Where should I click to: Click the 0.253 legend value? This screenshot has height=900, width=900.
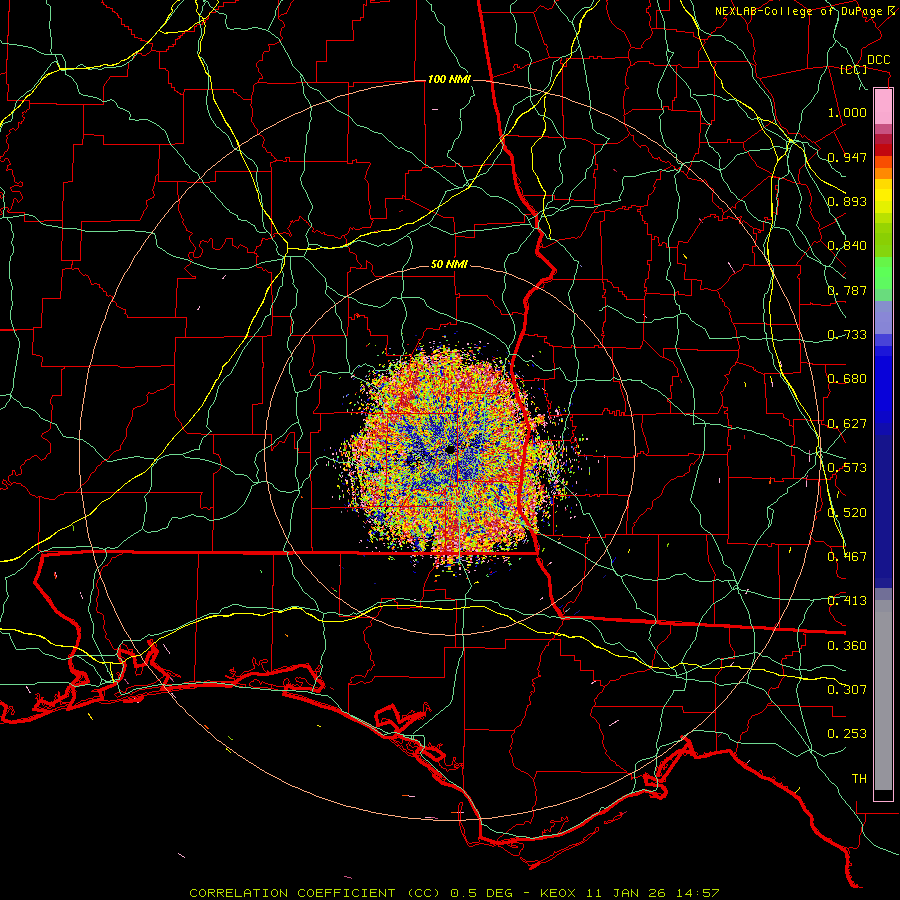point(847,734)
